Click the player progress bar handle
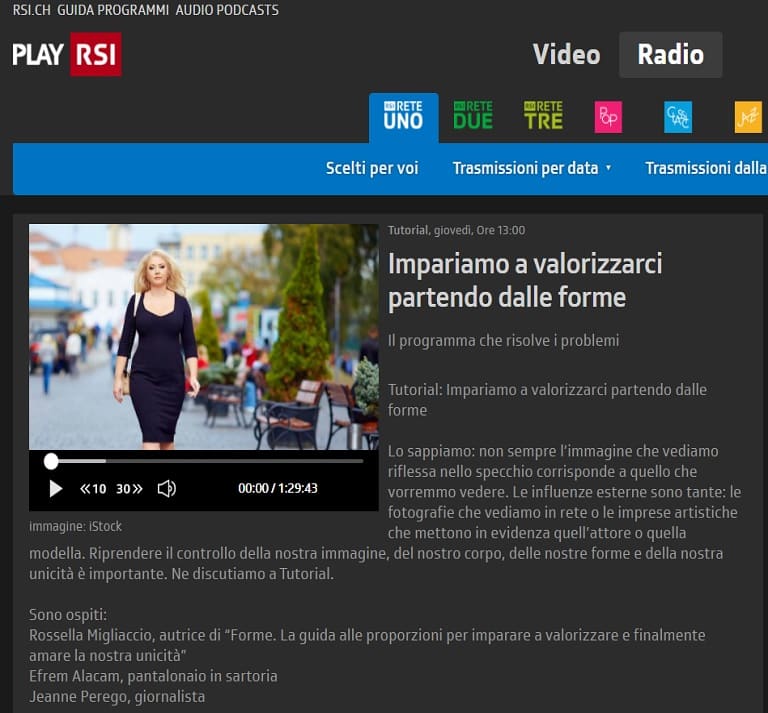This screenshot has height=713, width=768. [51, 461]
